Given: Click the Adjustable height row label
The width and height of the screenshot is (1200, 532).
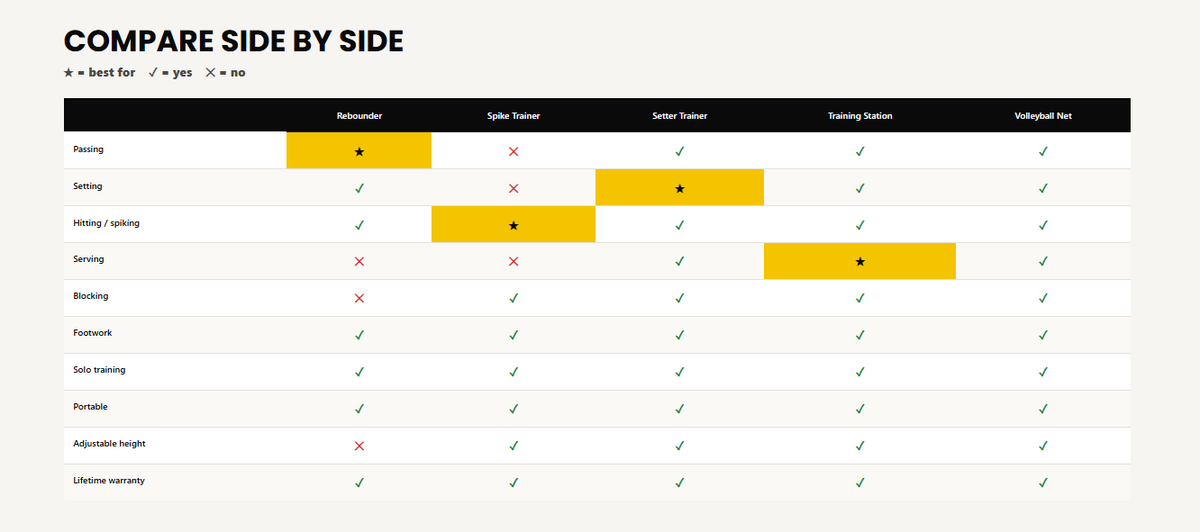Looking at the screenshot, I should [x=109, y=444].
